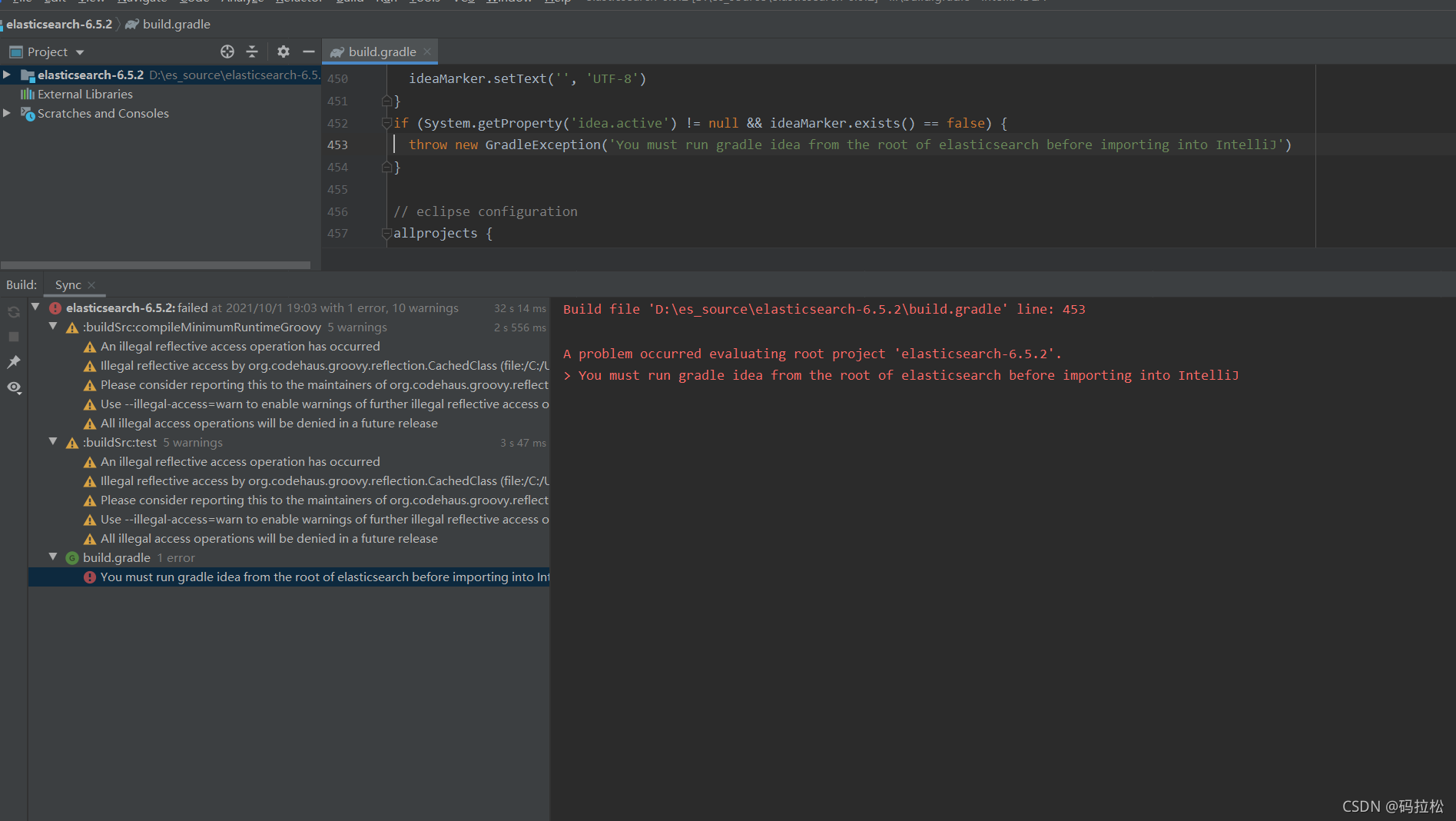Image resolution: width=1456 pixels, height=821 pixels.
Task: Click the project folder icon for elasticsearch-6.5.2
Action: (28, 75)
